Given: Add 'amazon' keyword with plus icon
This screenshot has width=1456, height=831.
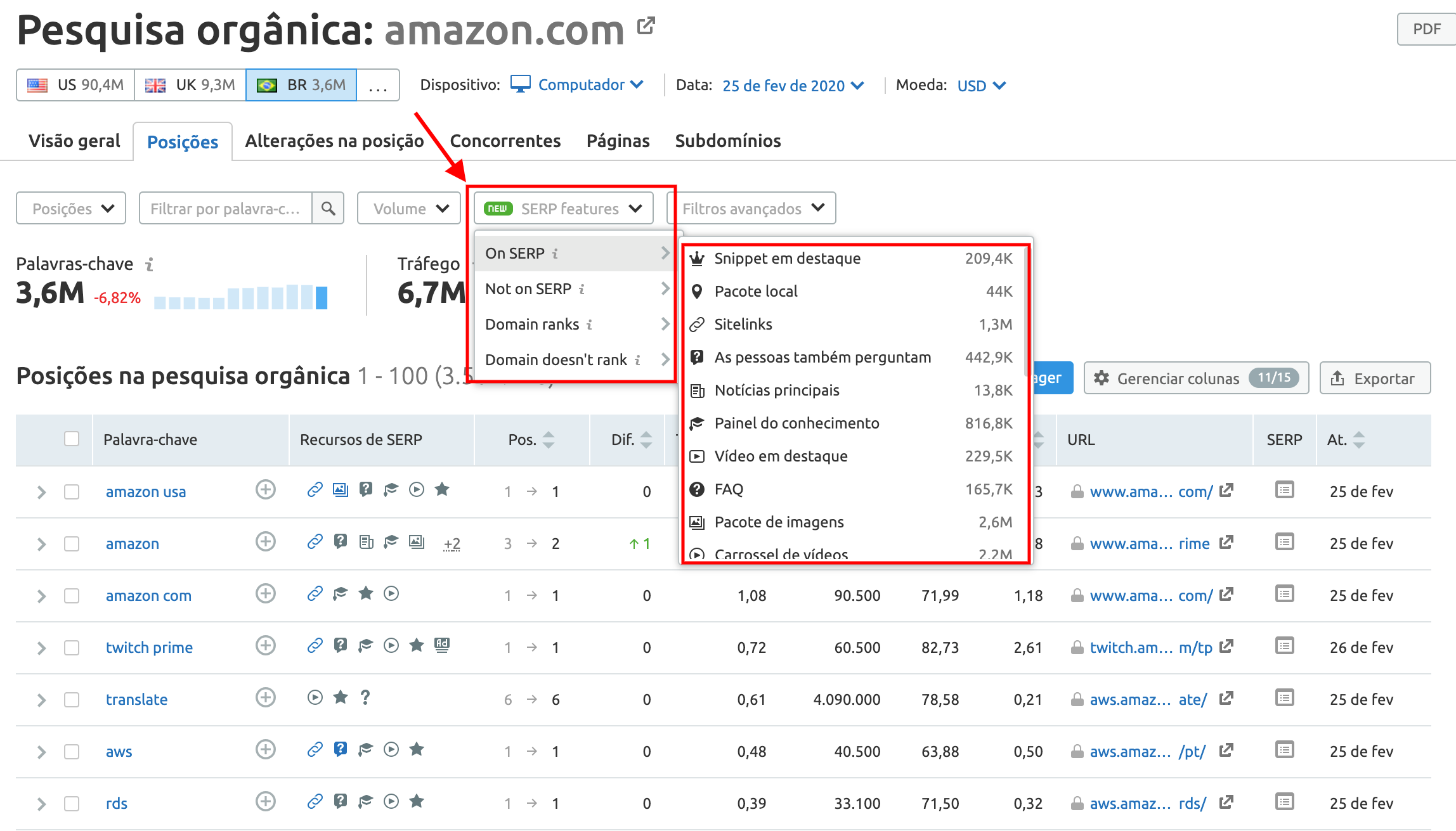Looking at the screenshot, I should coord(266,542).
